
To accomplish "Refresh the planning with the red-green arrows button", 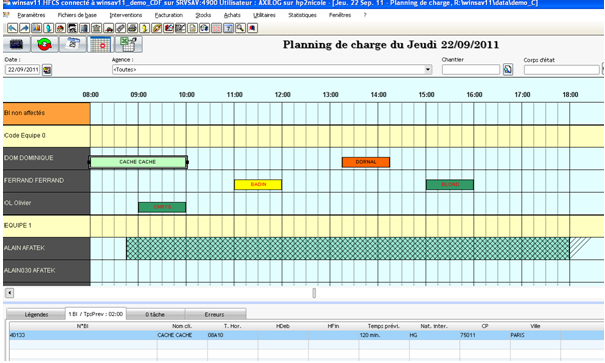I will 45,45.
